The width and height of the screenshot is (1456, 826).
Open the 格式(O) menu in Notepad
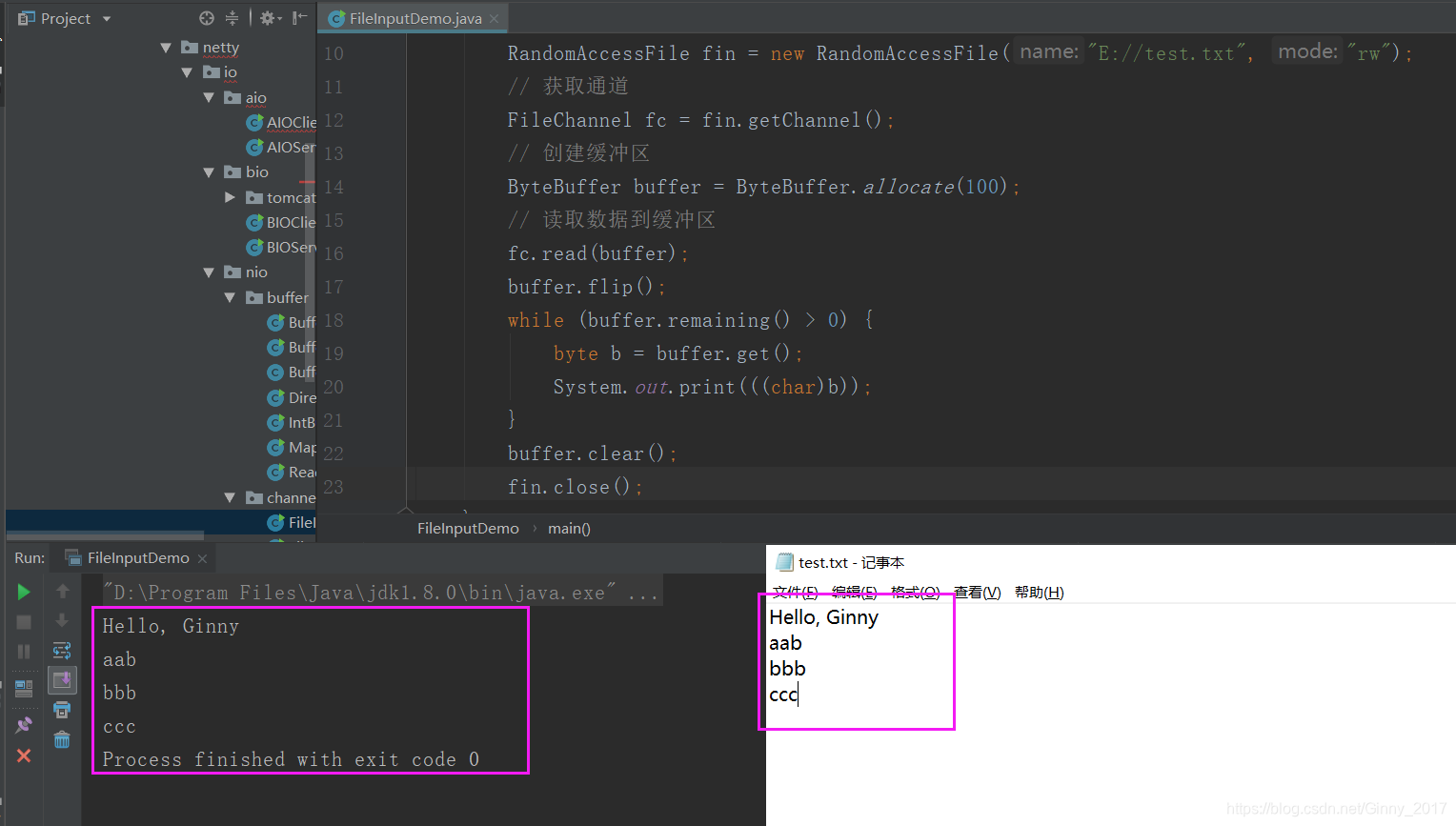tap(914, 592)
